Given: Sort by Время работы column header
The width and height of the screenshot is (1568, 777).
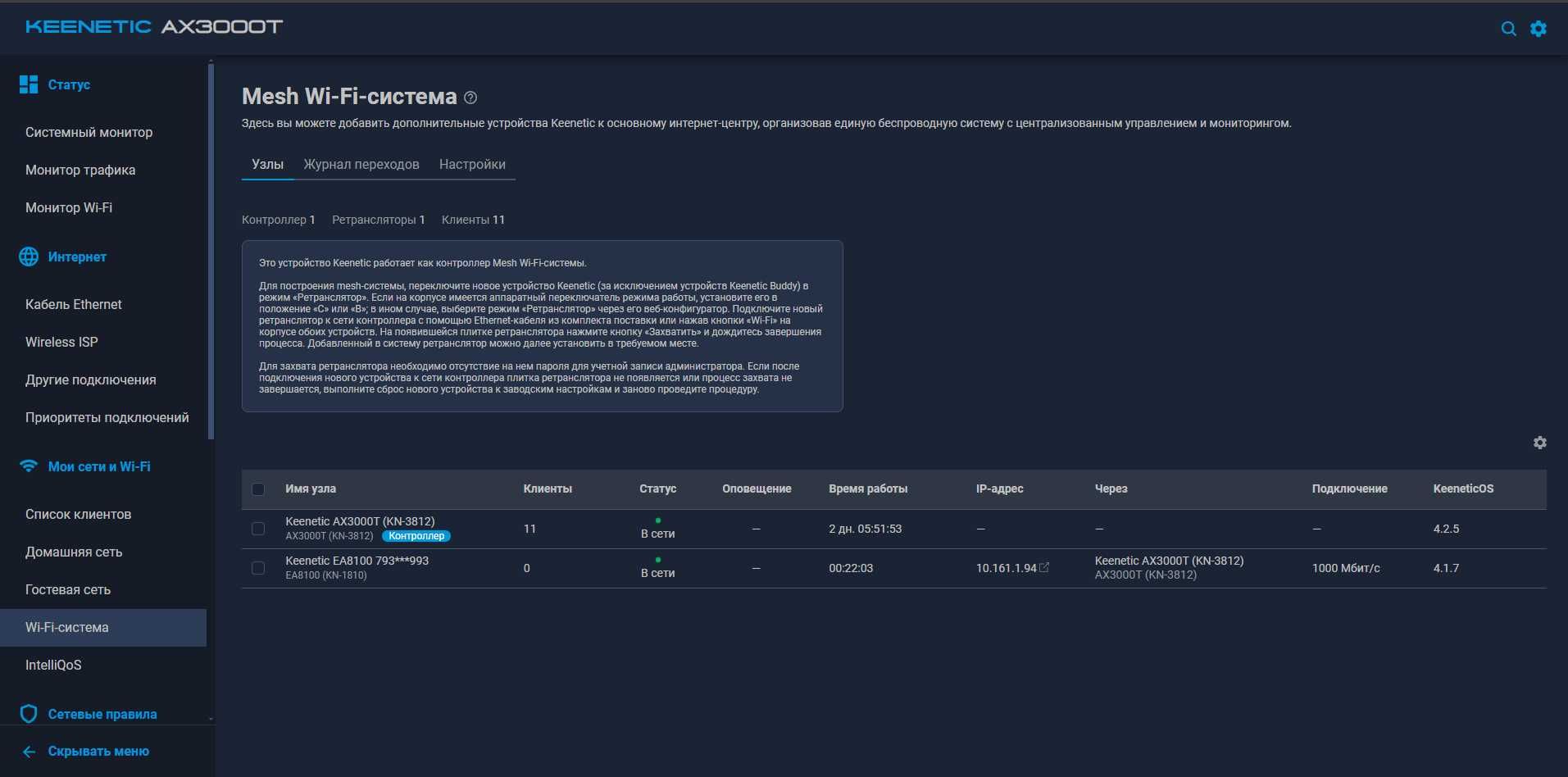Looking at the screenshot, I should [x=868, y=488].
